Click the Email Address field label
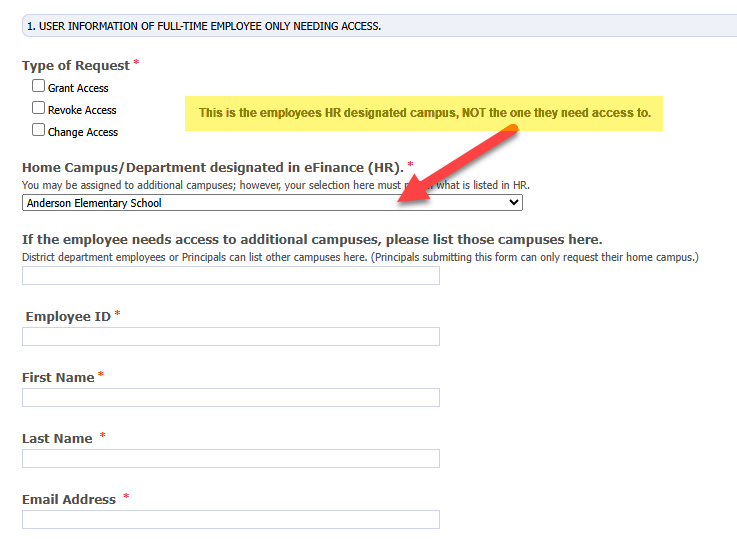 tap(69, 500)
